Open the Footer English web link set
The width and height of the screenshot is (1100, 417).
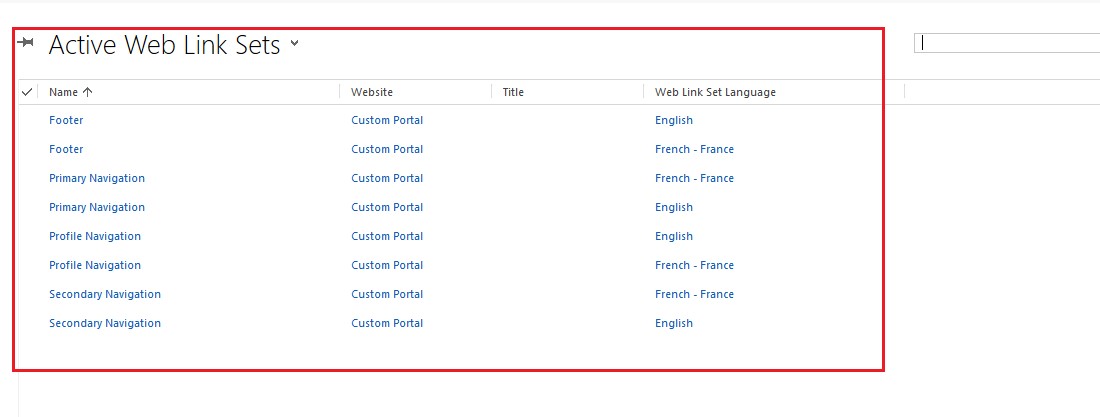(66, 120)
